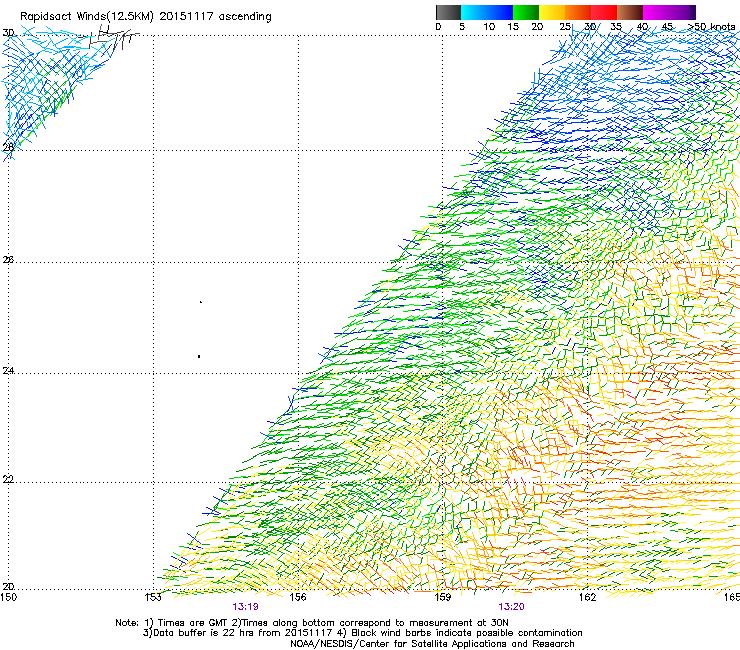Click the orange 25–30 knots legend swatch

[x=578, y=12]
